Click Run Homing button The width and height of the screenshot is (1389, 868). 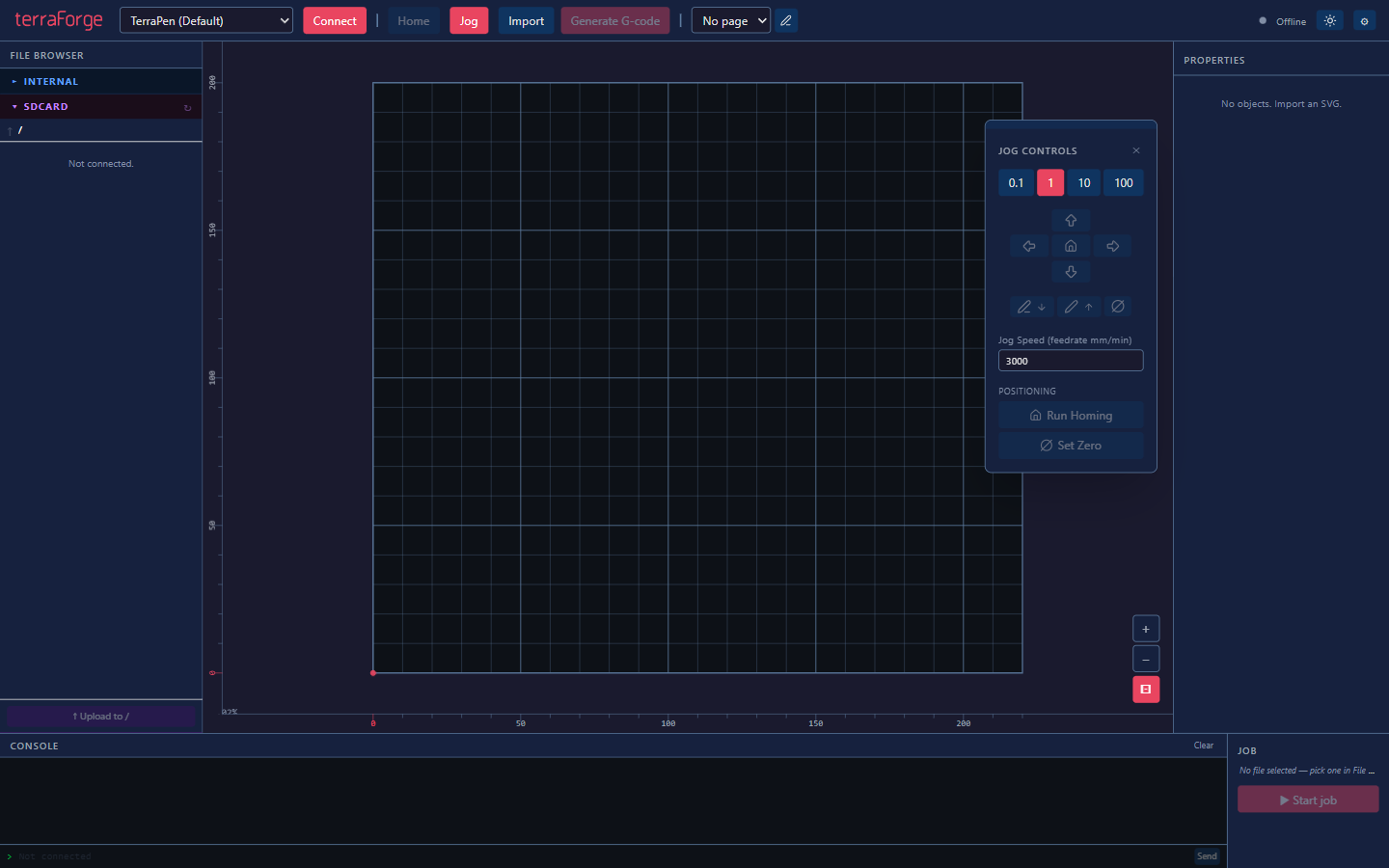[x=1071, y=416]
